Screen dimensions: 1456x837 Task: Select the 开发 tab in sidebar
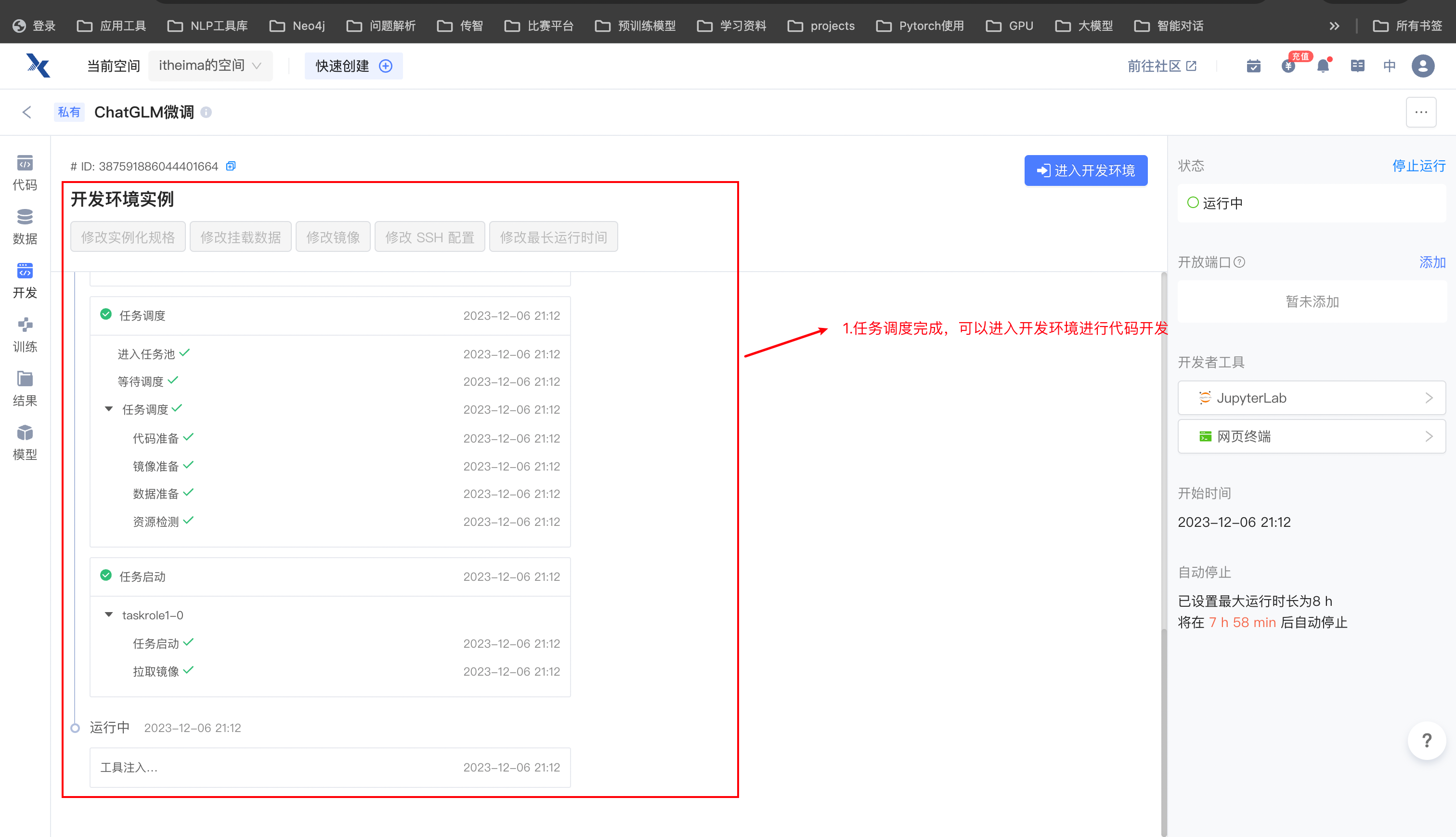point(25,281)
